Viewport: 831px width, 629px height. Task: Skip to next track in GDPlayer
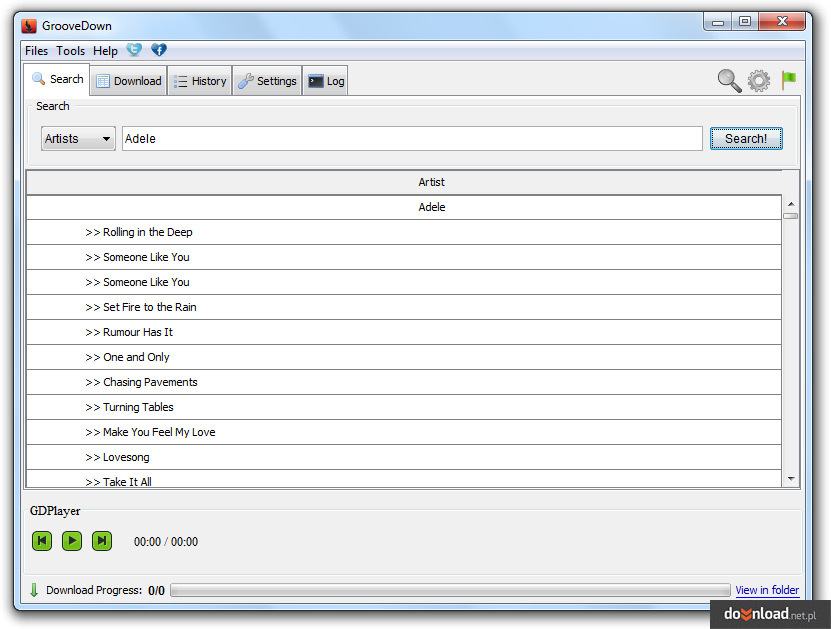(102, 541)
